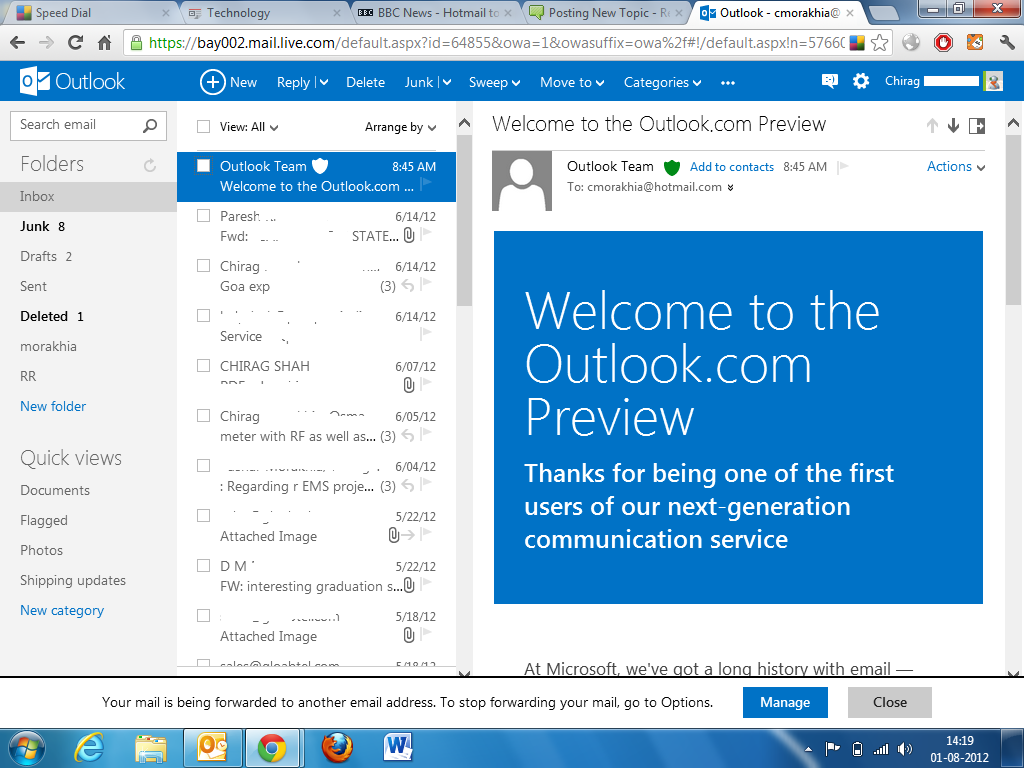The width and height of the screenshot is (1024, 768).
Task: Check the Regarding EMS project email checkbox
Action: point(204,466)
